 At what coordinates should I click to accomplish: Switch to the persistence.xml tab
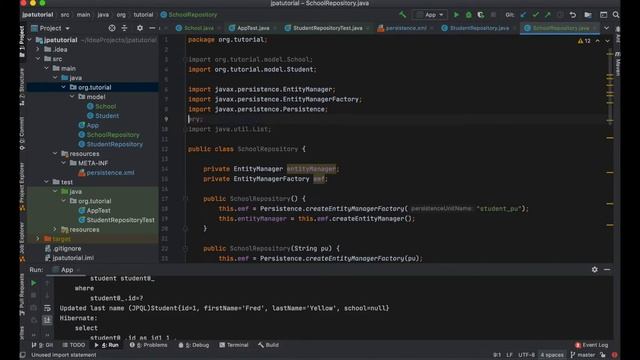click(x=402, y=28)
